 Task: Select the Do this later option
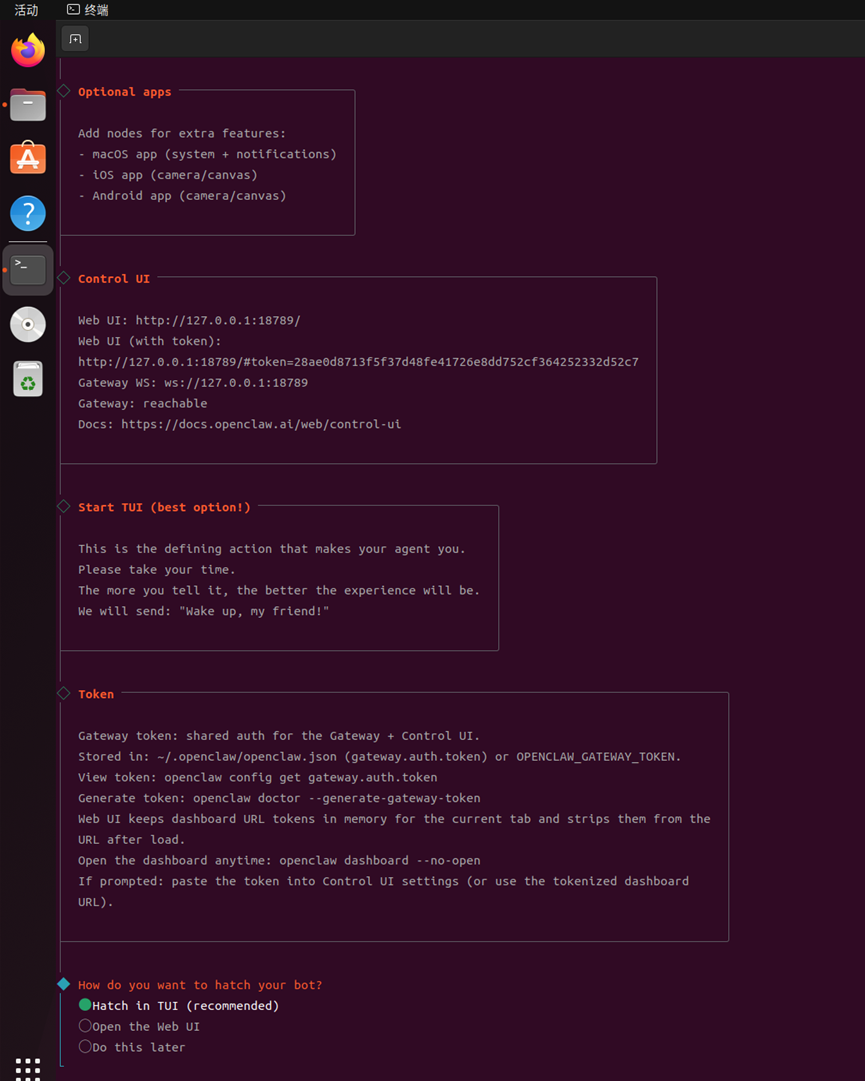[x=132, y=1047]
